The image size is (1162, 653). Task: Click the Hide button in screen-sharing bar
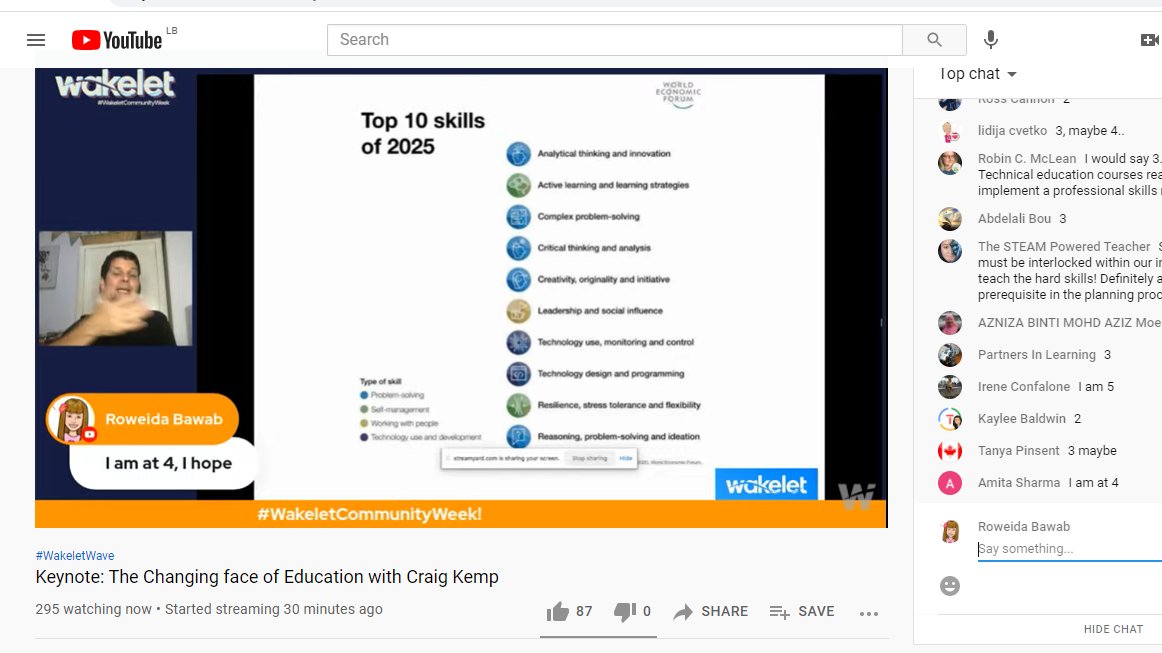[x=626, y=458]
